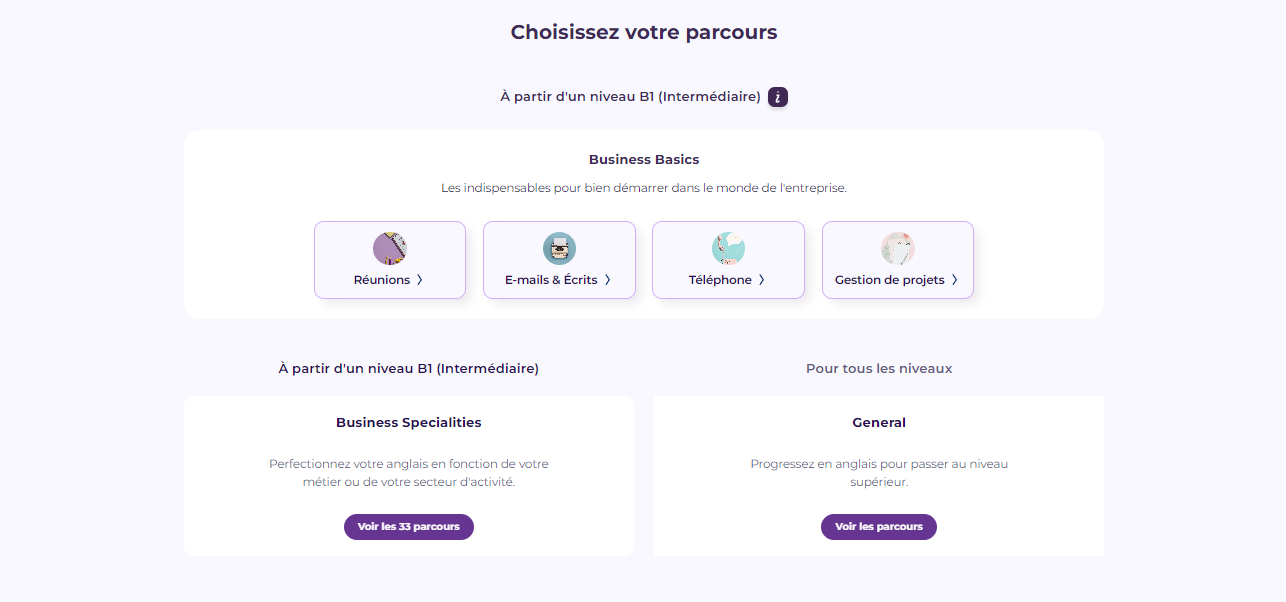Select the Réunions round purple image
The height and width of the screenshot is (602, 1286).
pos(390,248)
